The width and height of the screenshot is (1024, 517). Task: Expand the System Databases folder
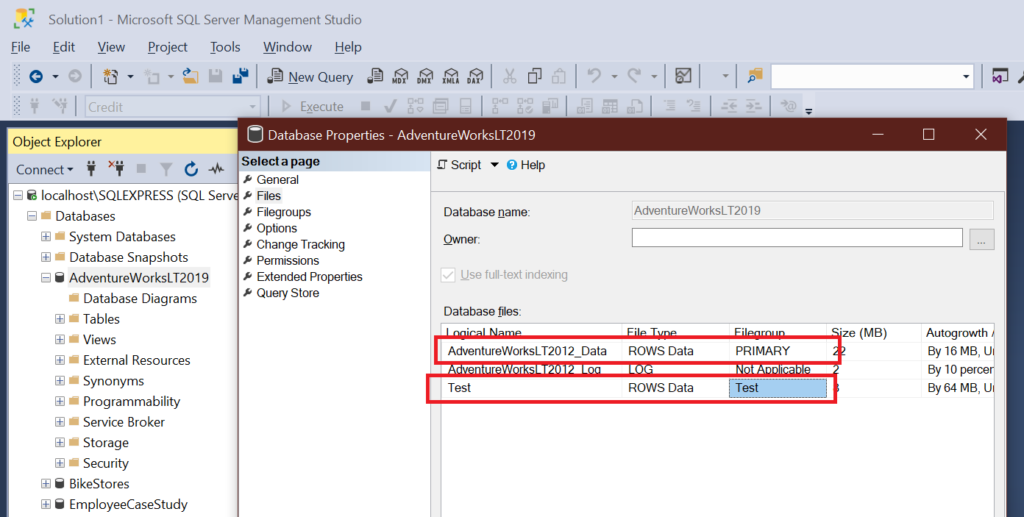point(46,237)
